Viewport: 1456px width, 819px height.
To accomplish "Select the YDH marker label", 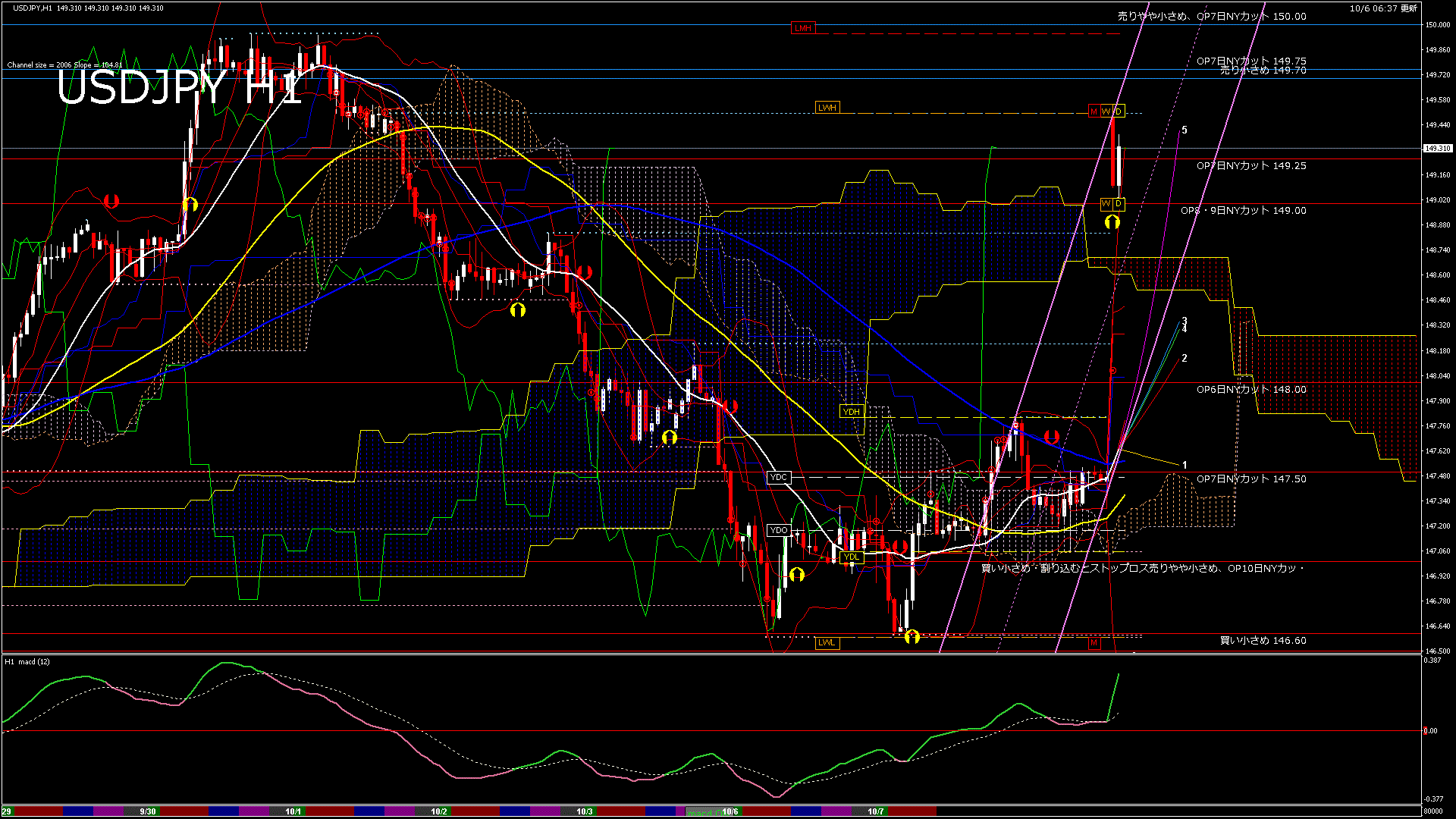I will click(x=852, y=412).
